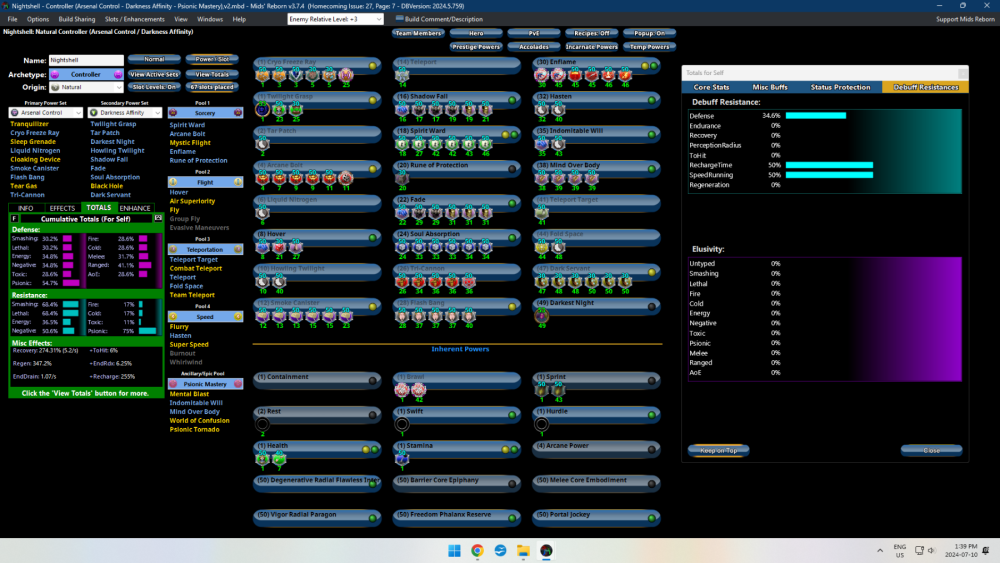Click the RechargeTime debuff resistance bar
This screenshot has height=563, width=1000.
pos(829,165)
